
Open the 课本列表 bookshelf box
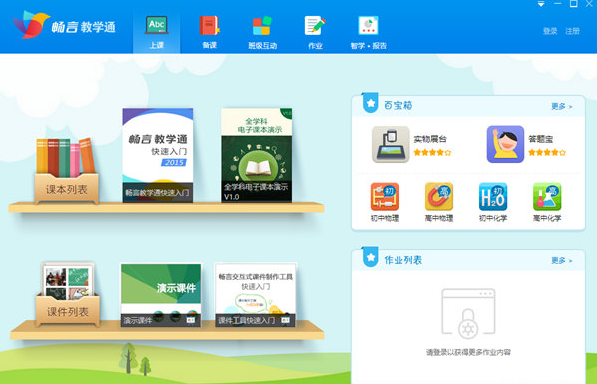coord(66,170)
